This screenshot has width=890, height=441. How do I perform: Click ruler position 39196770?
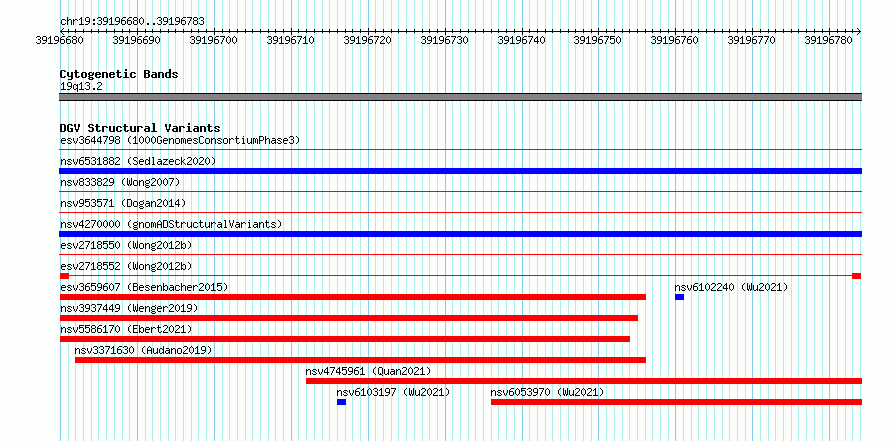[x=752, y=40]
